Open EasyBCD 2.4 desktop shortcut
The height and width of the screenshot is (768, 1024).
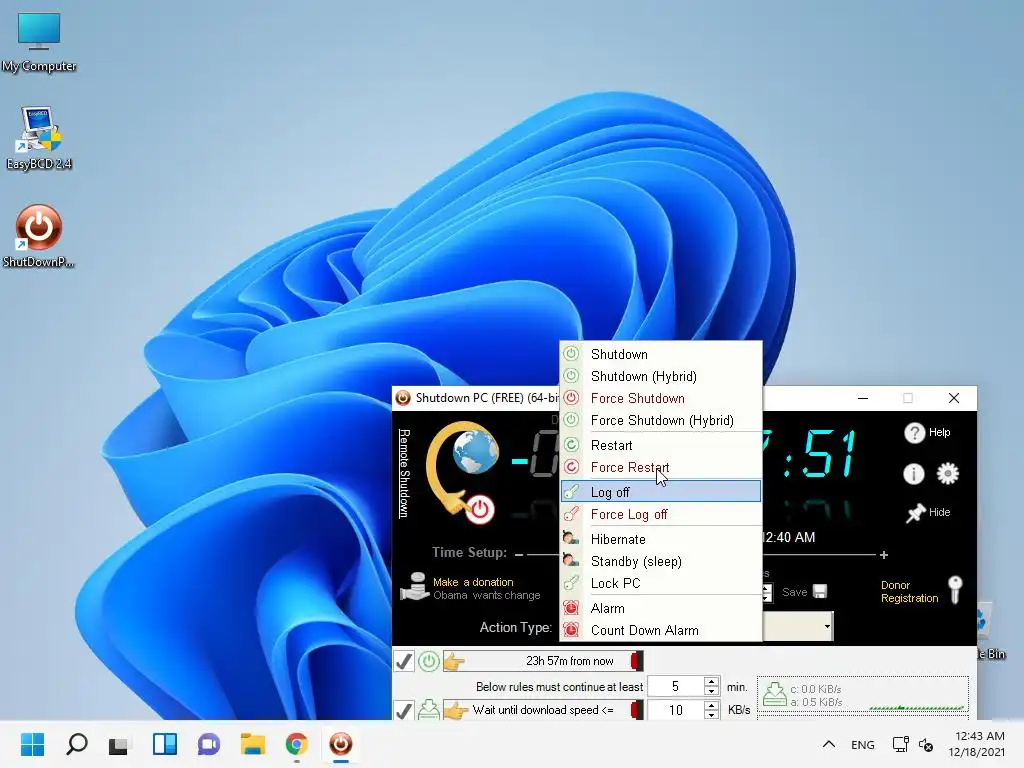tap(39, 139)
